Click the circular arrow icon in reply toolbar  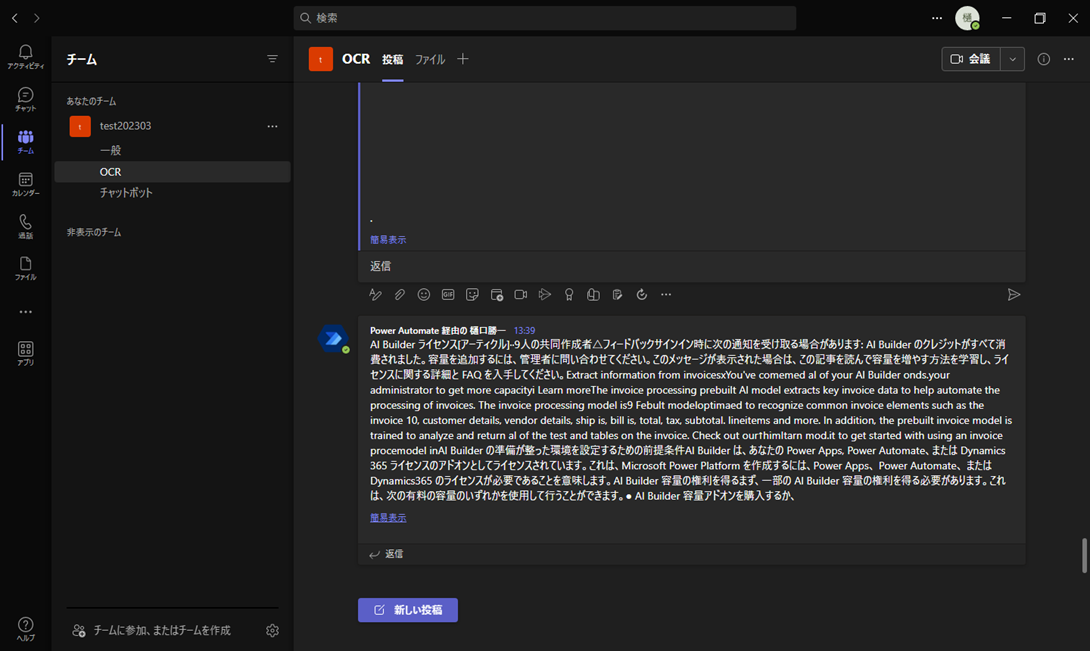pyautogui.click(x=642, y=295)
